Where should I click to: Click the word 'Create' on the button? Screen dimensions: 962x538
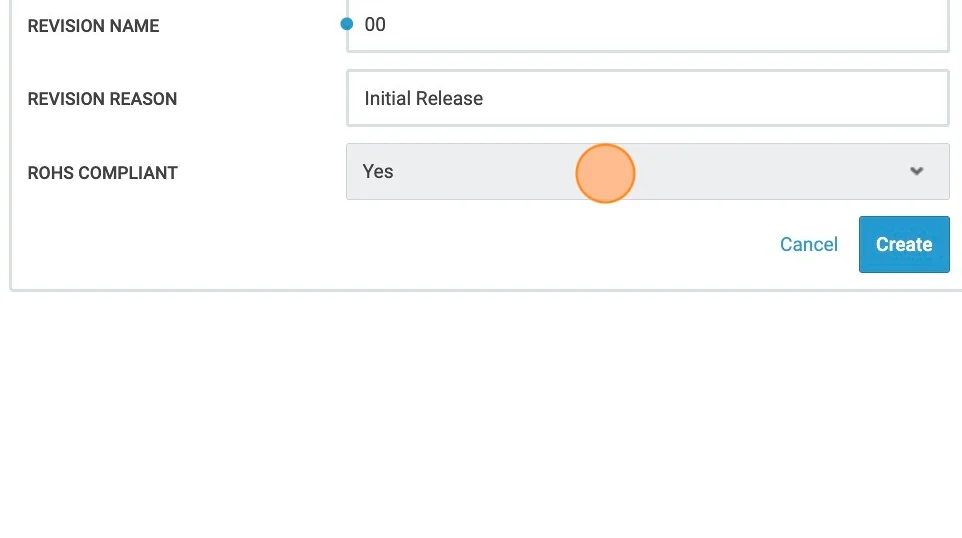[x=904, y=244]
